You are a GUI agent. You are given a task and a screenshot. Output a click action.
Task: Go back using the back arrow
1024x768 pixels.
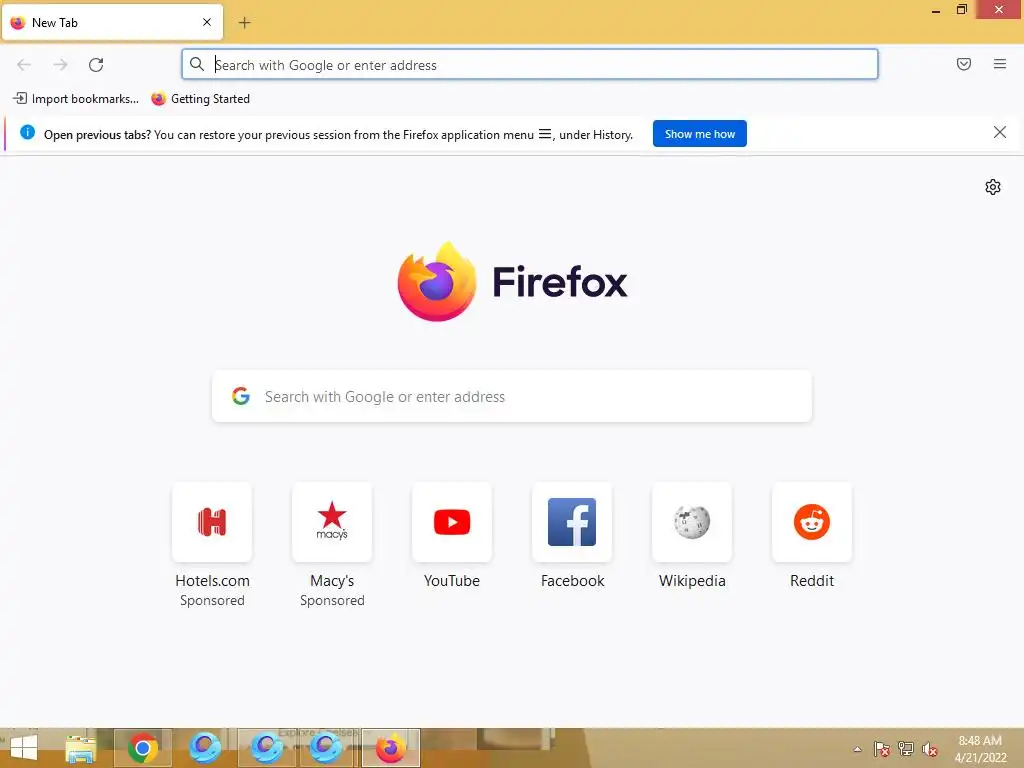click(24, 65)
